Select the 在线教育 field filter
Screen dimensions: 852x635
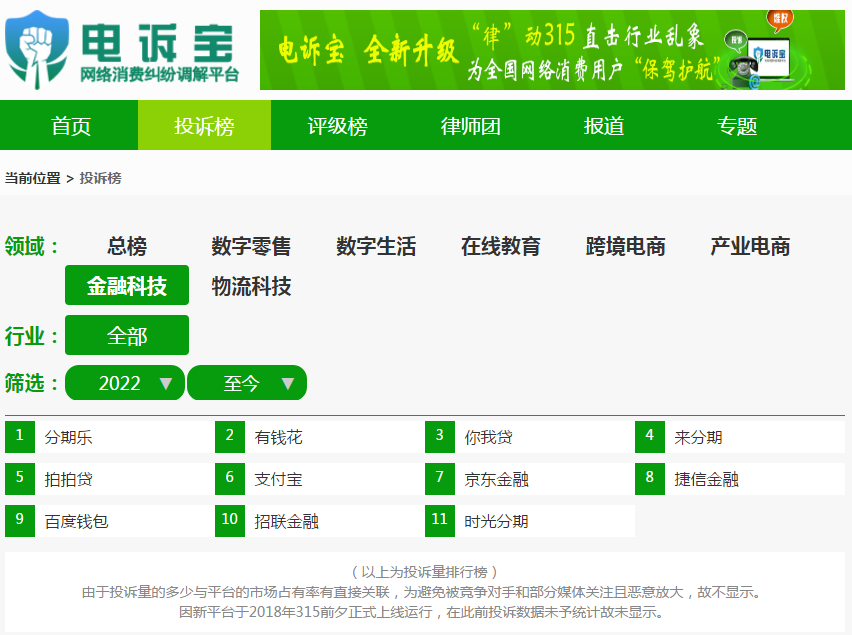point(501,246)
